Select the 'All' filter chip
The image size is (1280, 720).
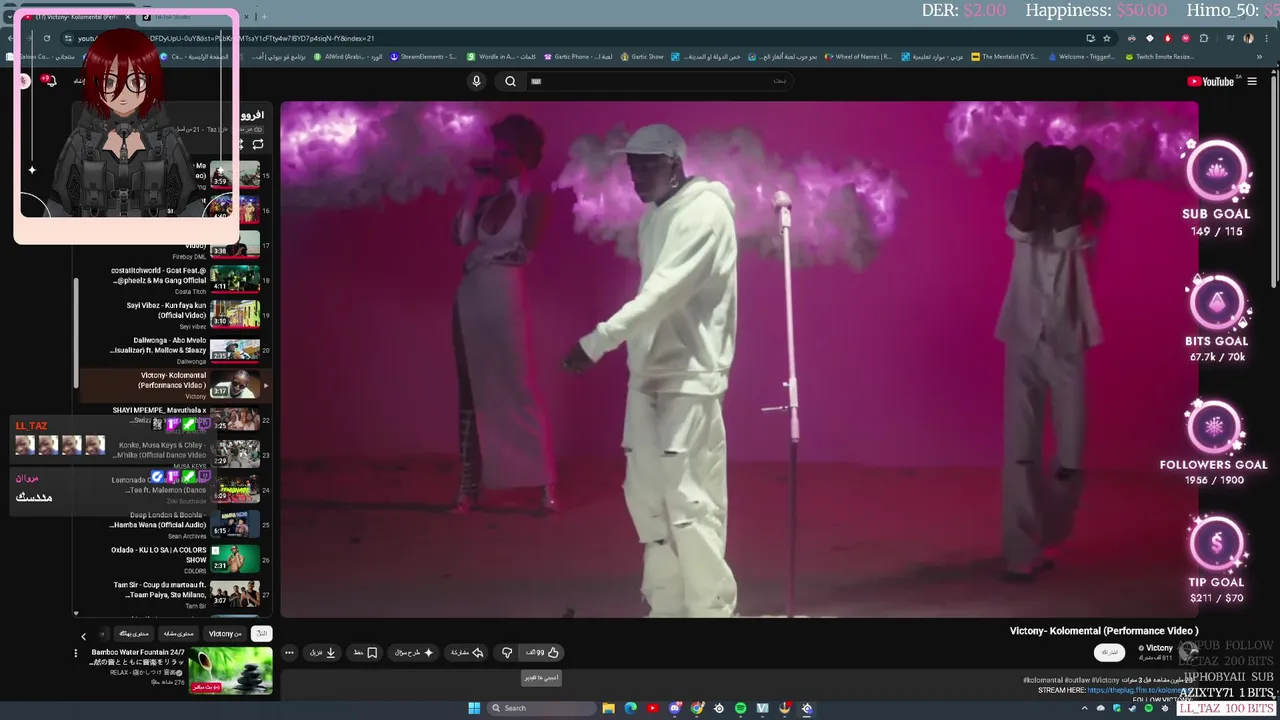262,634
